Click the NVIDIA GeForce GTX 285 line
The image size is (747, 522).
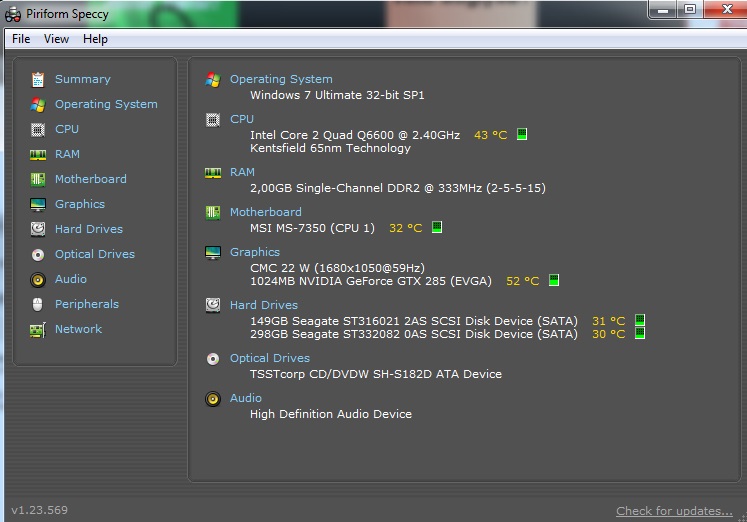371,281
